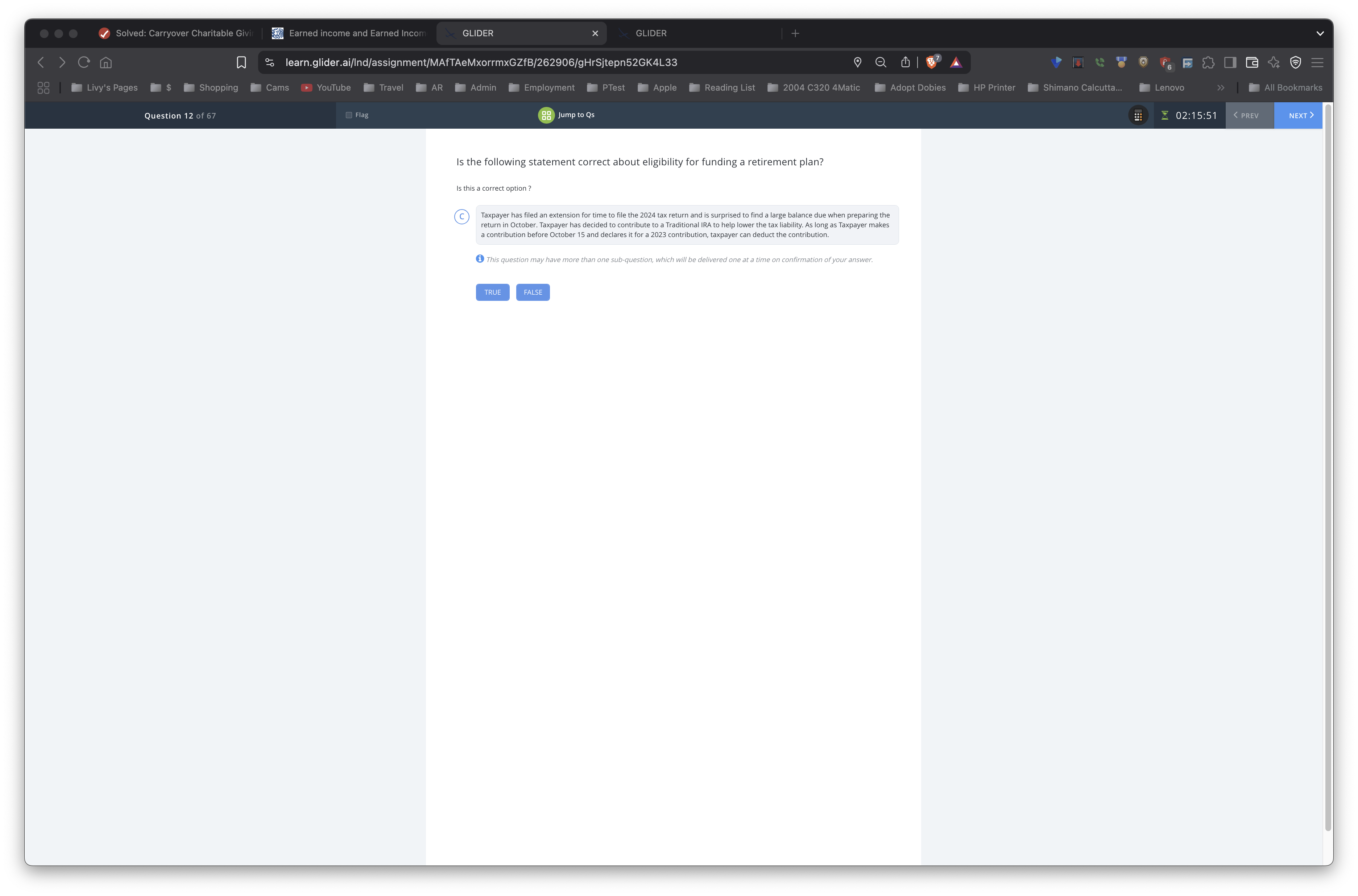Bookmark this page with the bookmark icon

tap(241, 62)
